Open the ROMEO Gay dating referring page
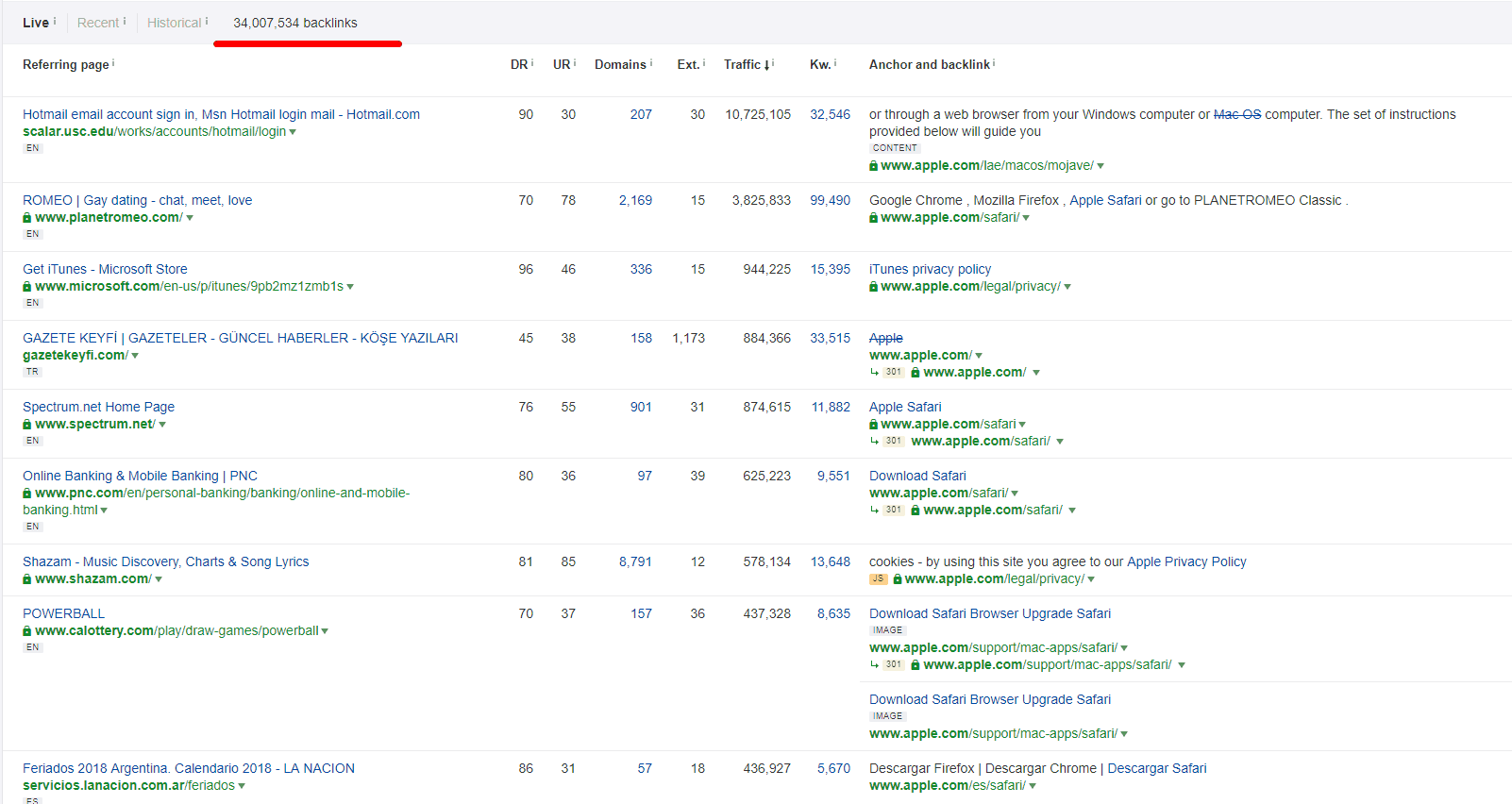Image resolution: width=1512 pixels, height=804 pixels. [x=137, y=200]
